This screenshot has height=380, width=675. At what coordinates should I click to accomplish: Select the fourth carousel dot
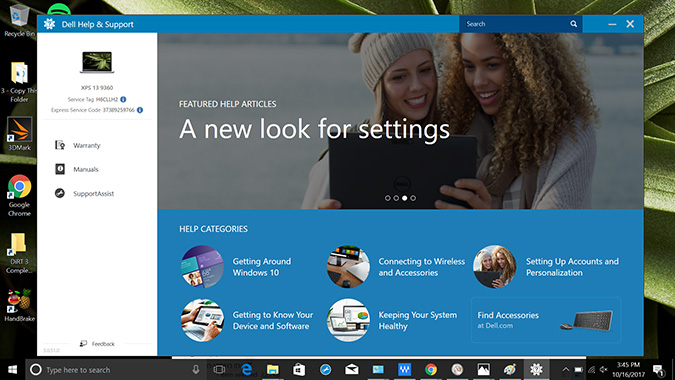(413, 198)
